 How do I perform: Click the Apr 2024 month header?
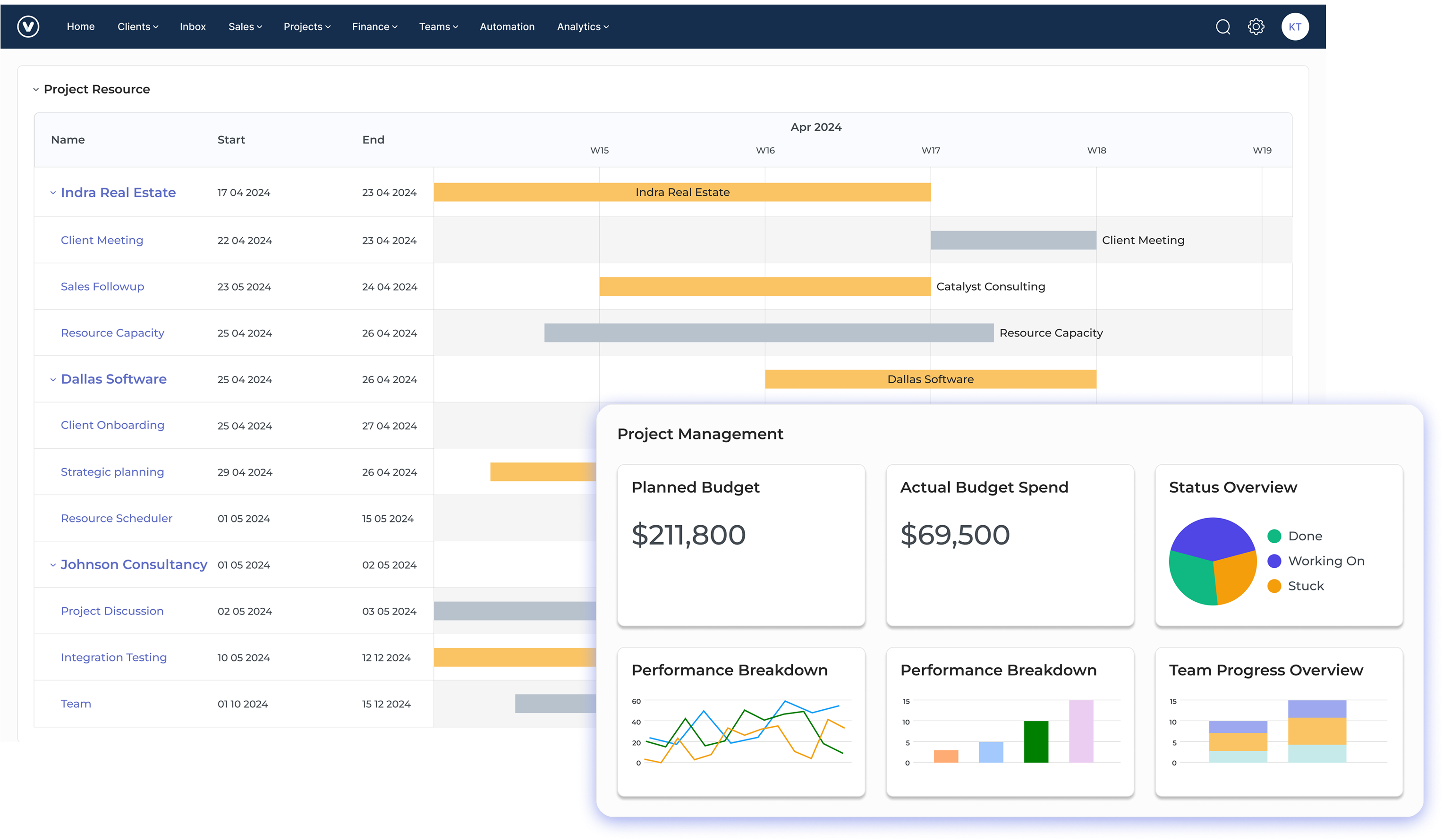[x=815, y=127]
